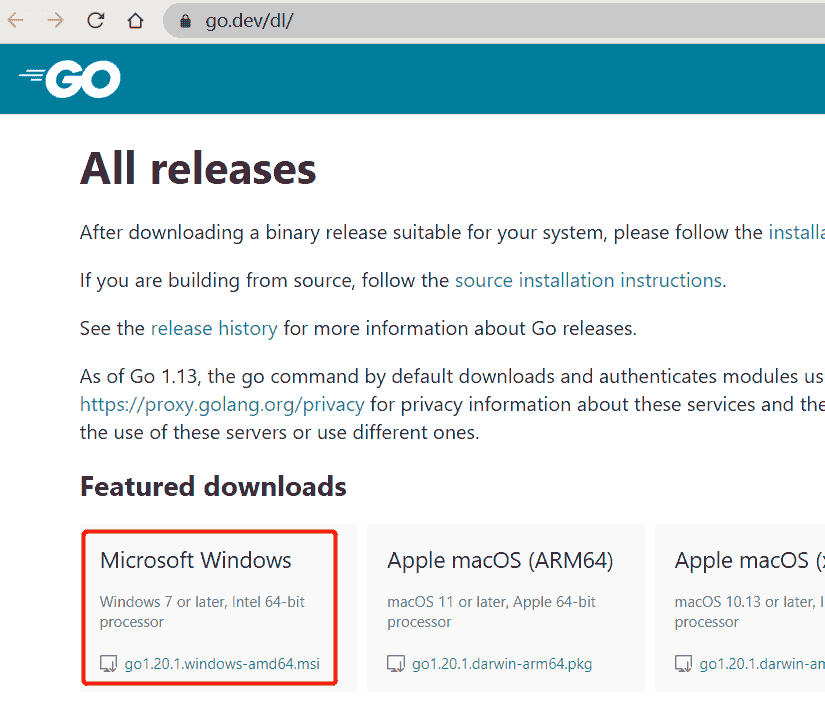The height and width of the screenshot is (719, 825).
Task: Open the release history link
Action: click(x=214, y=328)
